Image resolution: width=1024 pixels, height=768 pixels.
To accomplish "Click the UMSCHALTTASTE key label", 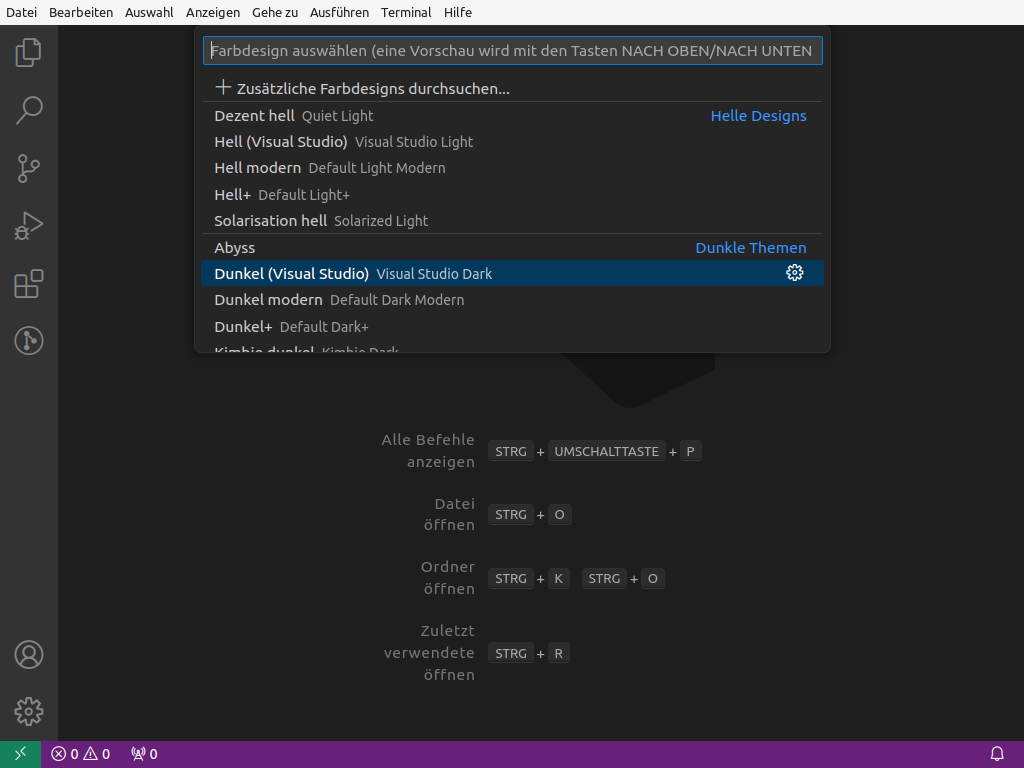I will [x=607, y=451].
